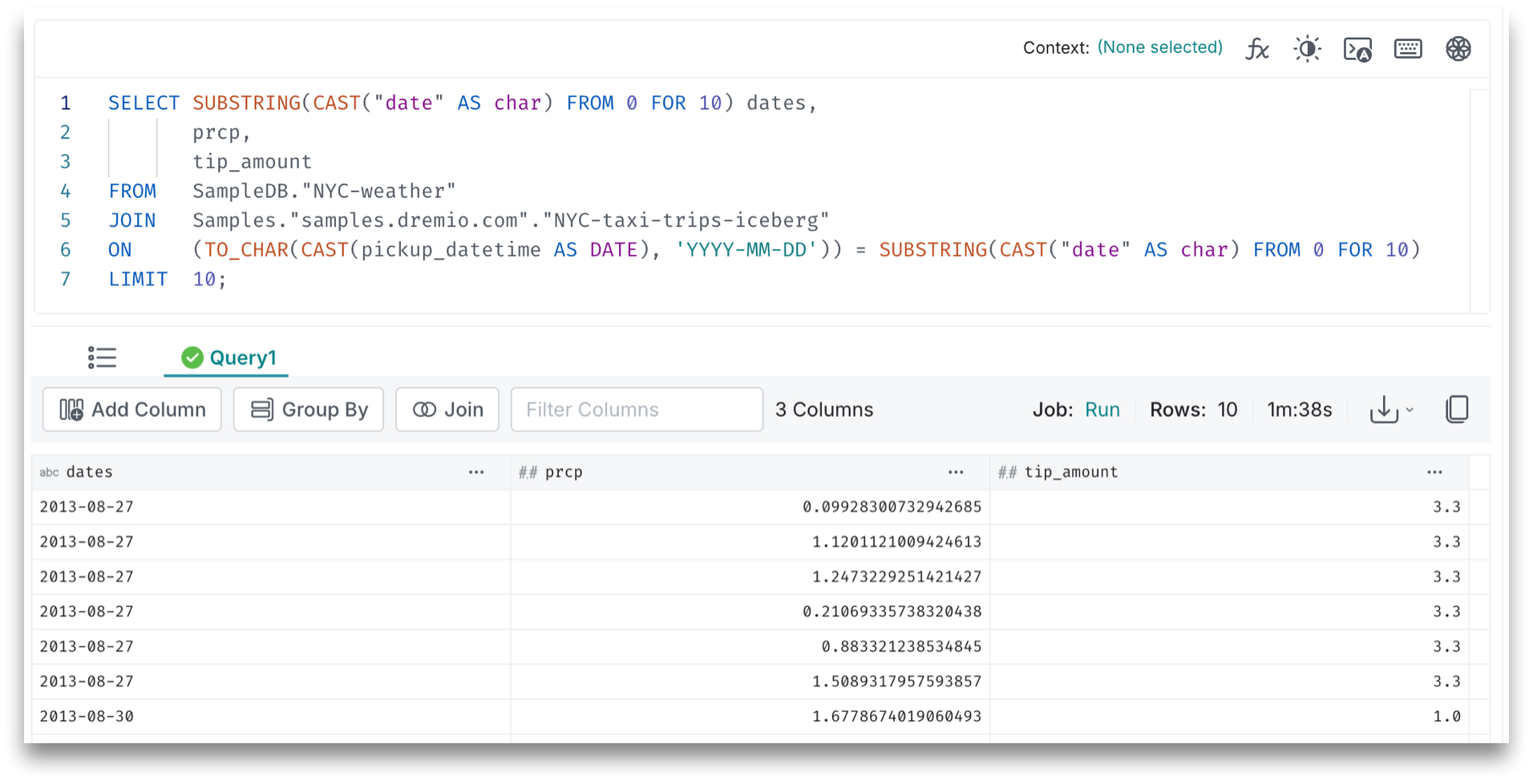
Task: Click the SQL autocomplete terminal icon
Action: click(x=1357, y=49)
